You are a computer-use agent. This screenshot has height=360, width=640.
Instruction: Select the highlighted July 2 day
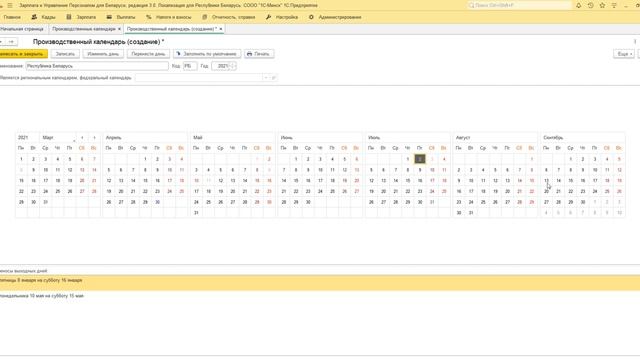tap(420, 159)
